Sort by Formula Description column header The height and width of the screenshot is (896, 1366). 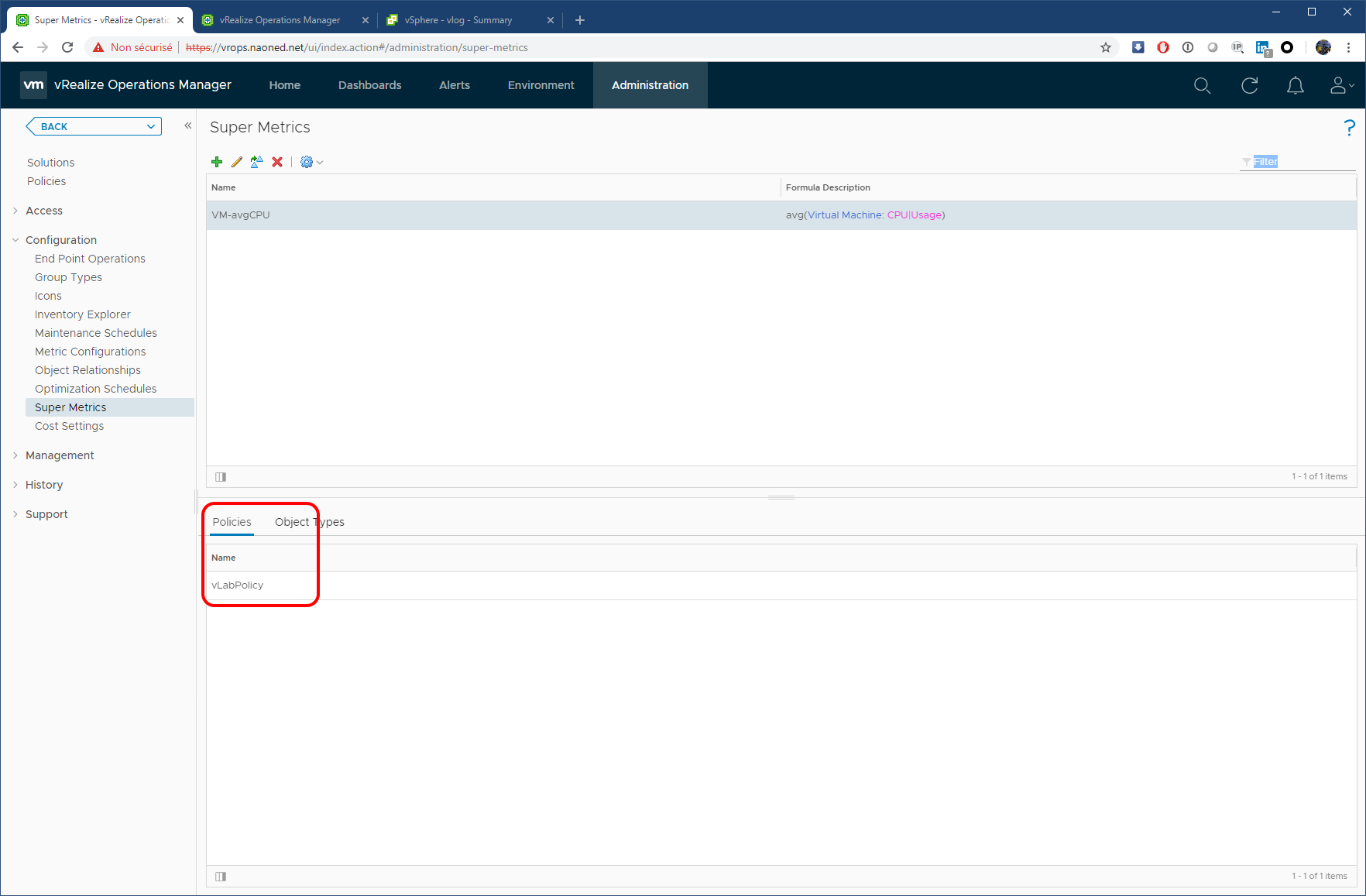[x=1069, y=187]
